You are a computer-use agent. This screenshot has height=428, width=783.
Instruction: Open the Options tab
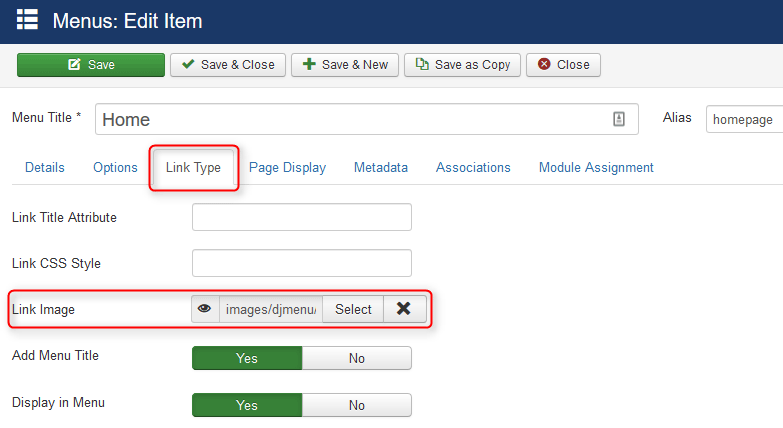click(x=115, y=167)
